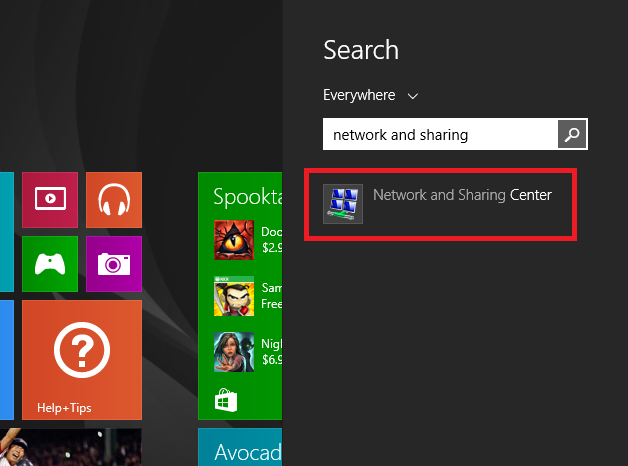
Task: Launch the Xbox Games controller tile
Action: [x=49, y=264]
